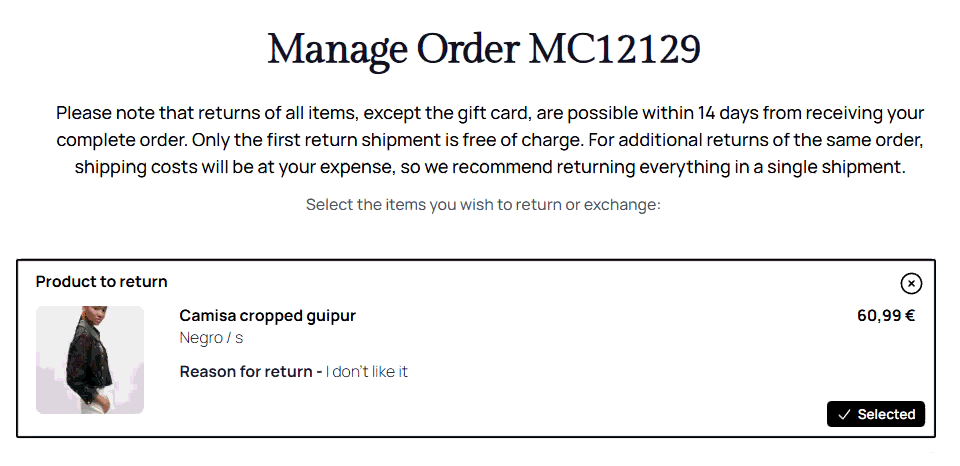Click the 60,99 € item price
The width and height of the screenshot is (960, 466).
pos(886,316)
